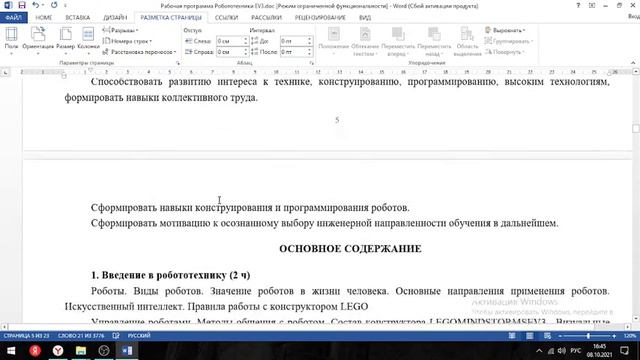Viewport: 640px width, 360px height.
Task: Click the heading ОСНОВНОЕ СОДЕРЖАНИЕ
Action: point(350,249)
